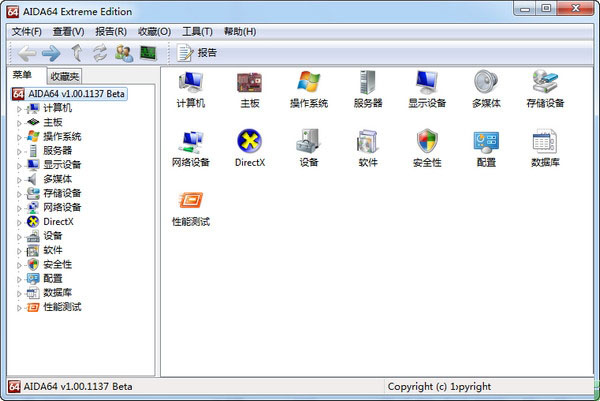This screenshot has height=401, width=600.
Task: Open the 性能测试 benchmark icon
Action: tap(190, 203)
